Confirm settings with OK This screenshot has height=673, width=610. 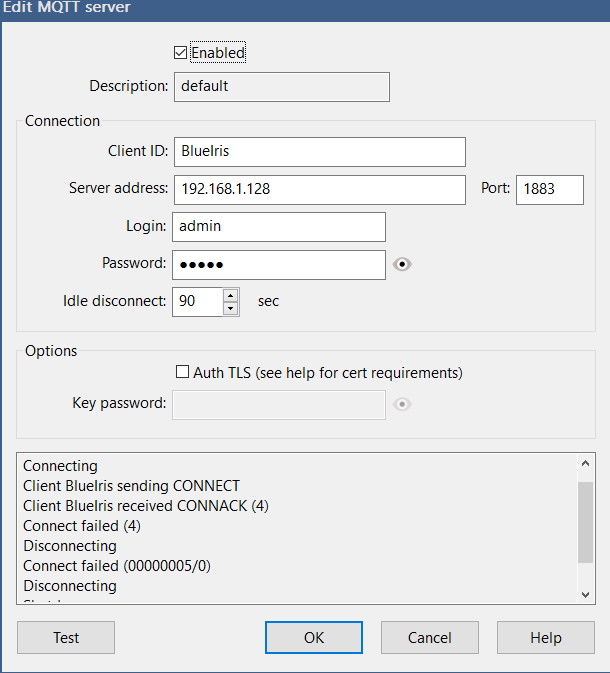coord(313,638)
